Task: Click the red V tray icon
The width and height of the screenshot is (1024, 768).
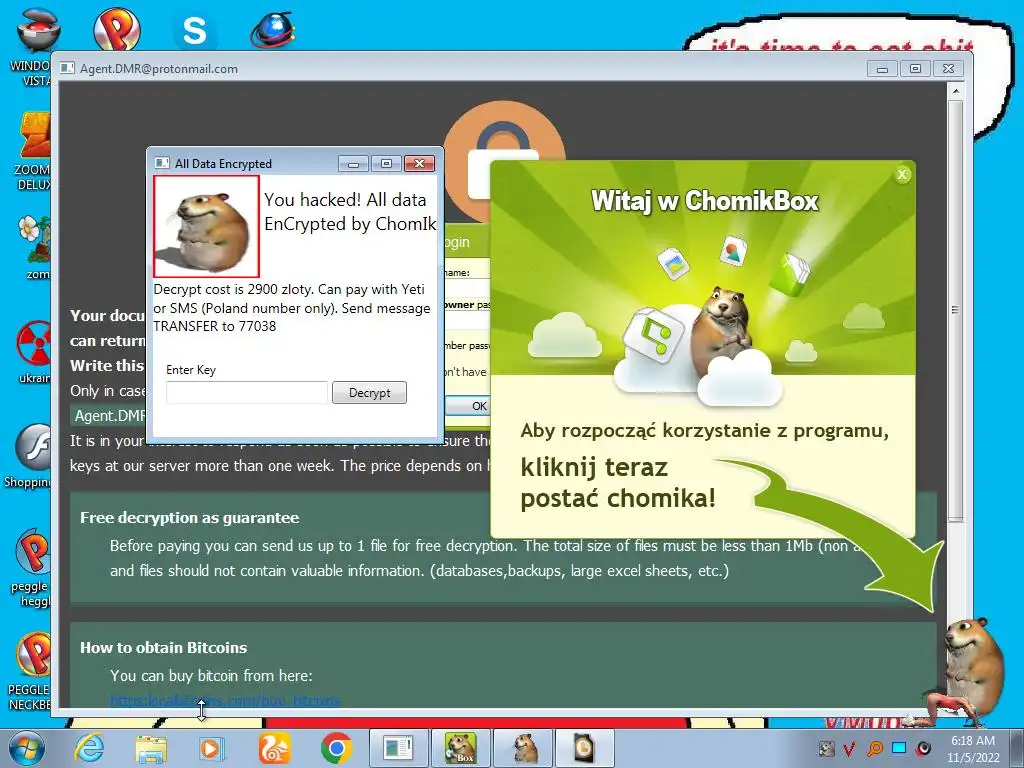Action: click(850, 748)
